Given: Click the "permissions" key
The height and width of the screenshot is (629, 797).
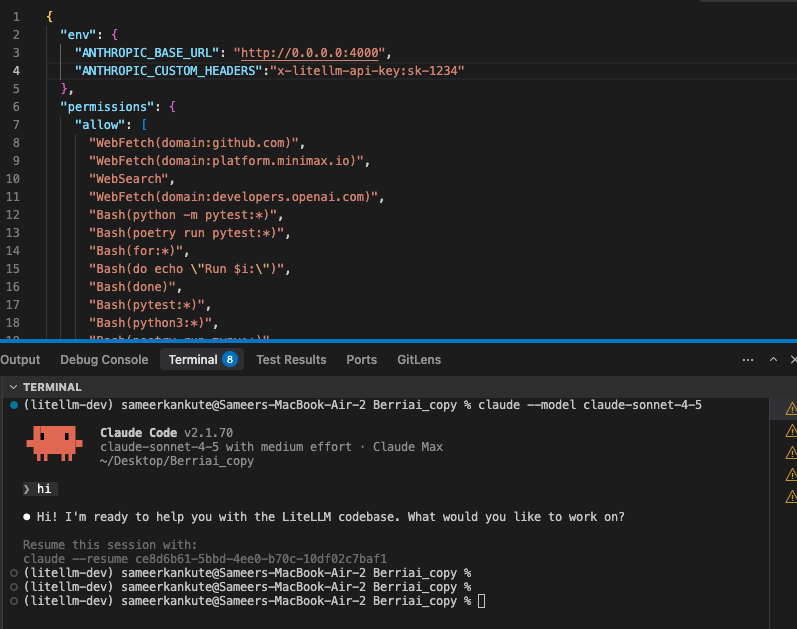Looking at the screenshot, I should click(x=107, y=107).
